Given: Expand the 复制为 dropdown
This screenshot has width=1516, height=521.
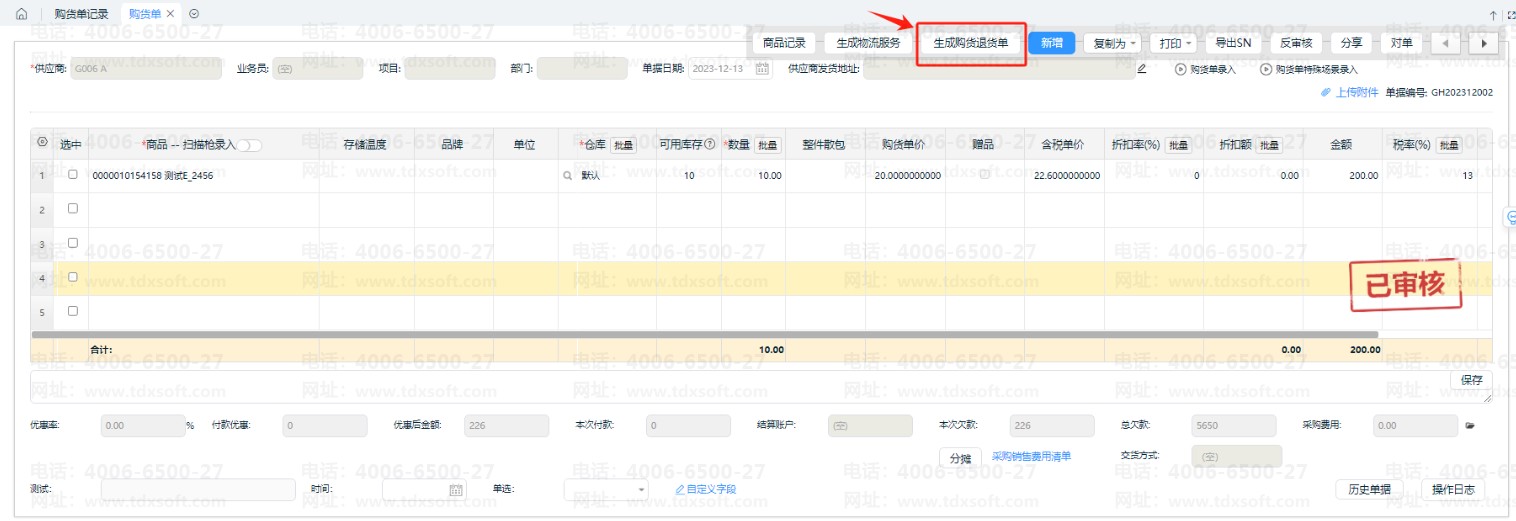Looking at the screenshot, I should click(x=1114, y=43).
